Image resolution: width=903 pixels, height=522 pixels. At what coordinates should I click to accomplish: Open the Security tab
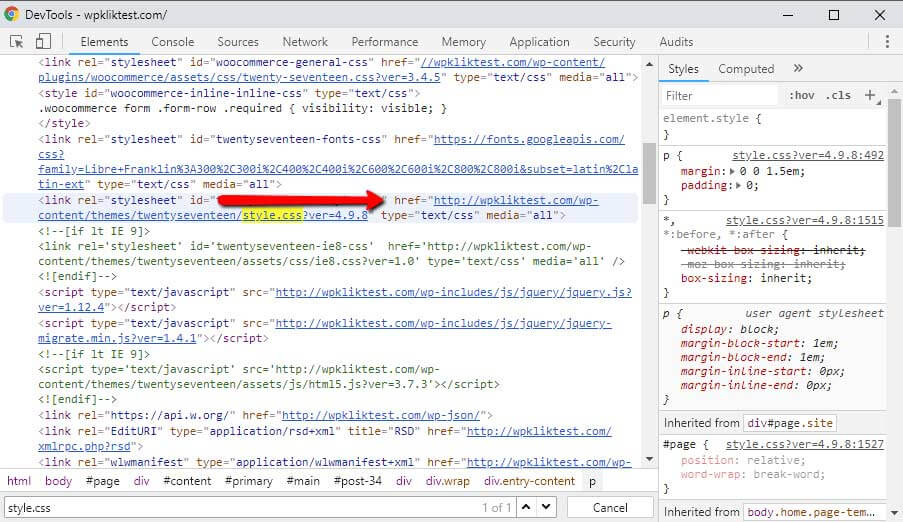point(614,41)
